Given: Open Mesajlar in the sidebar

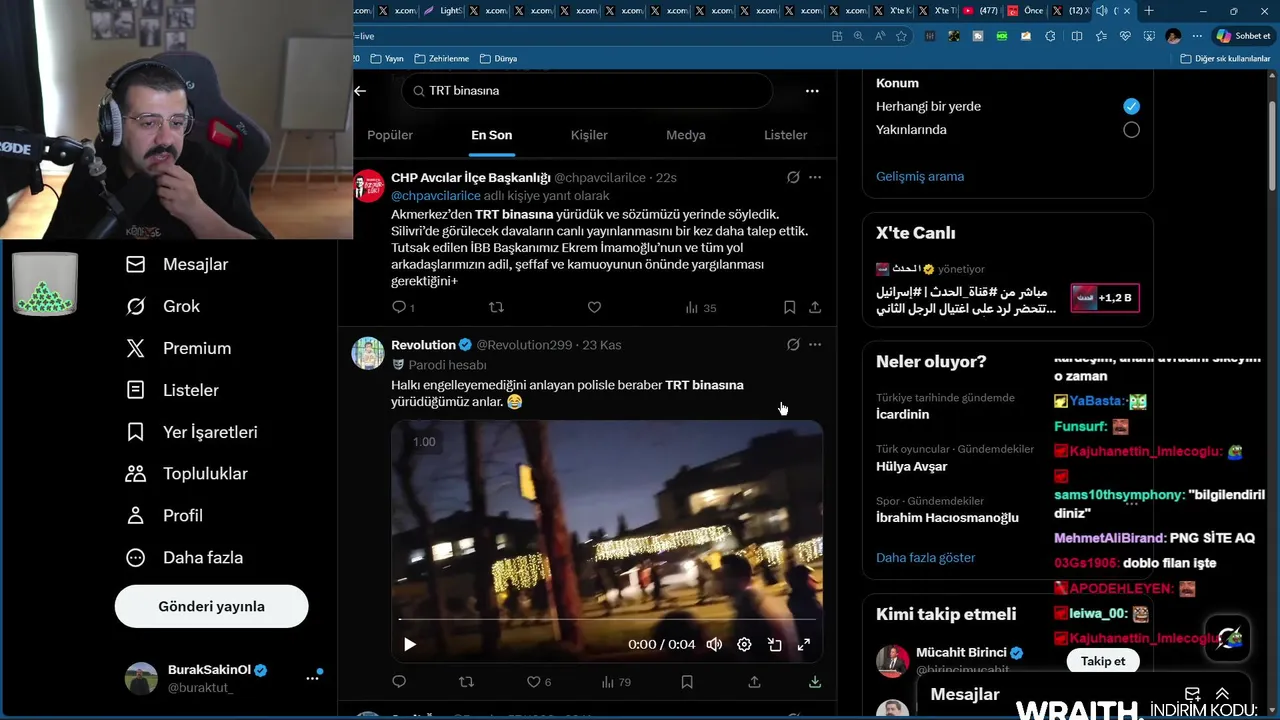Looking at the screenshot, I should click(x=177, y=264).
